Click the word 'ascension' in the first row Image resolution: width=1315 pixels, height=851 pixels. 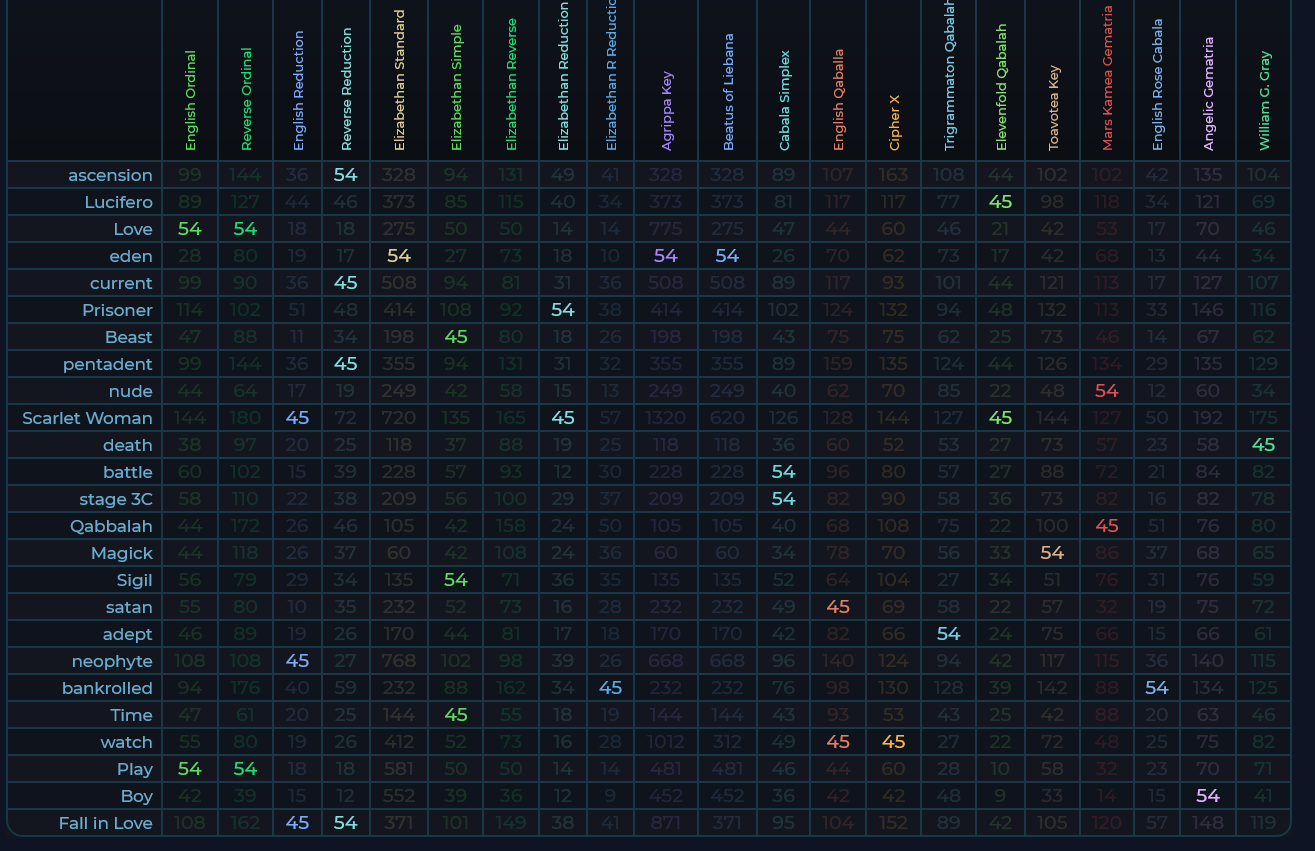point(110,175)
